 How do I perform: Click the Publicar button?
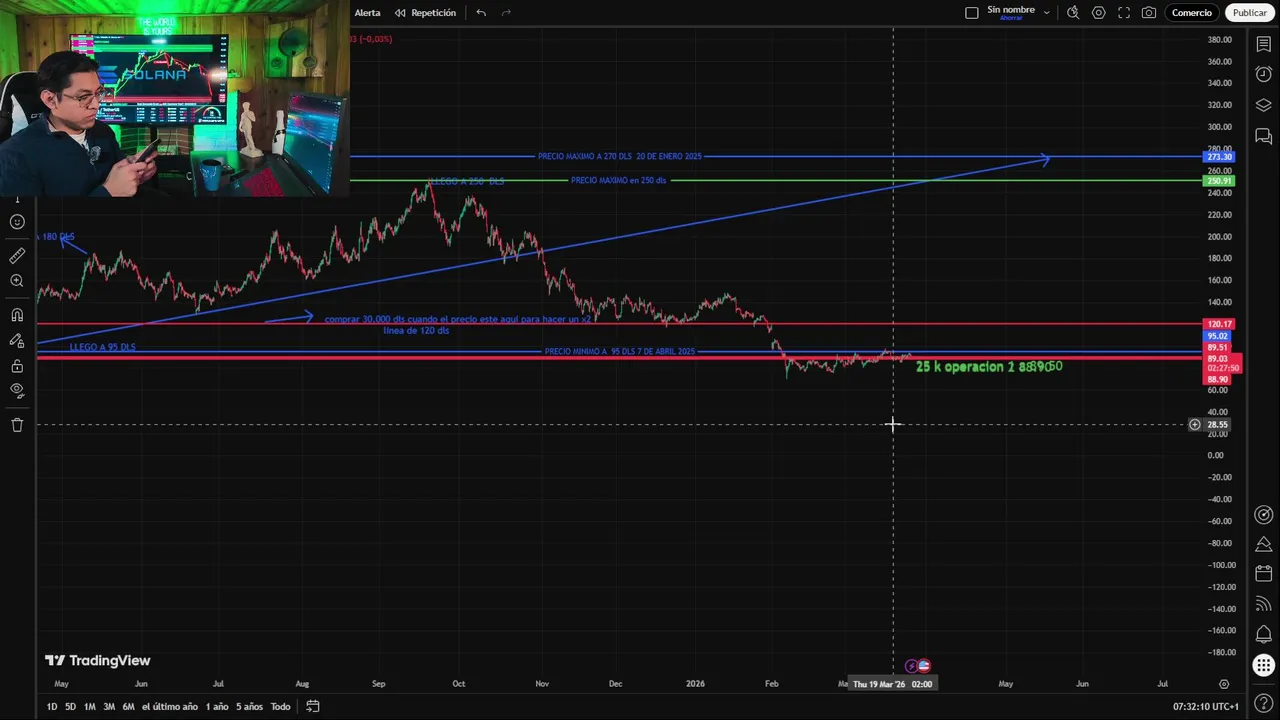pyautogui.click(x=1249, y=13)
